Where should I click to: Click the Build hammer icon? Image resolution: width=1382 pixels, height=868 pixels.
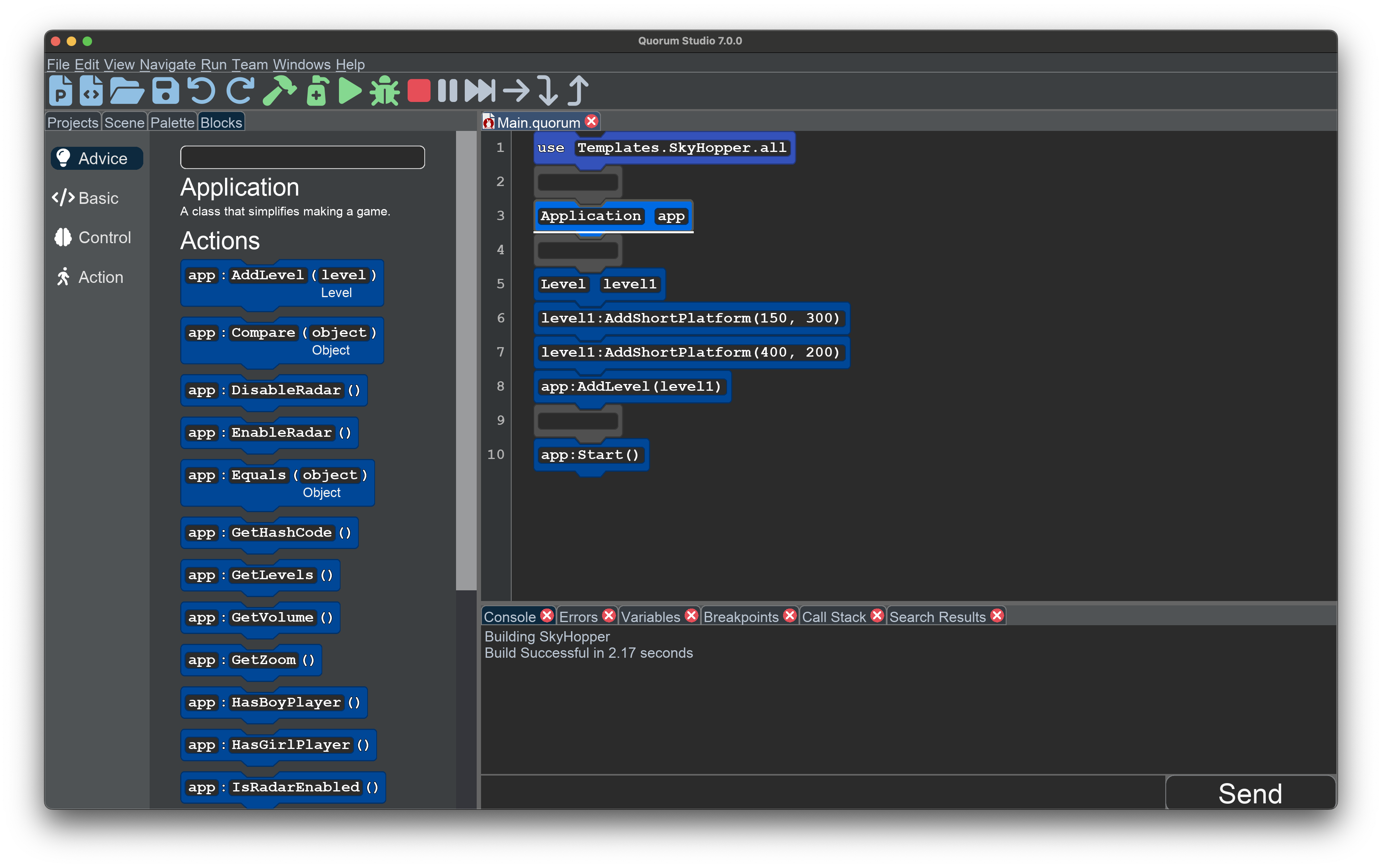click(279, 90)
